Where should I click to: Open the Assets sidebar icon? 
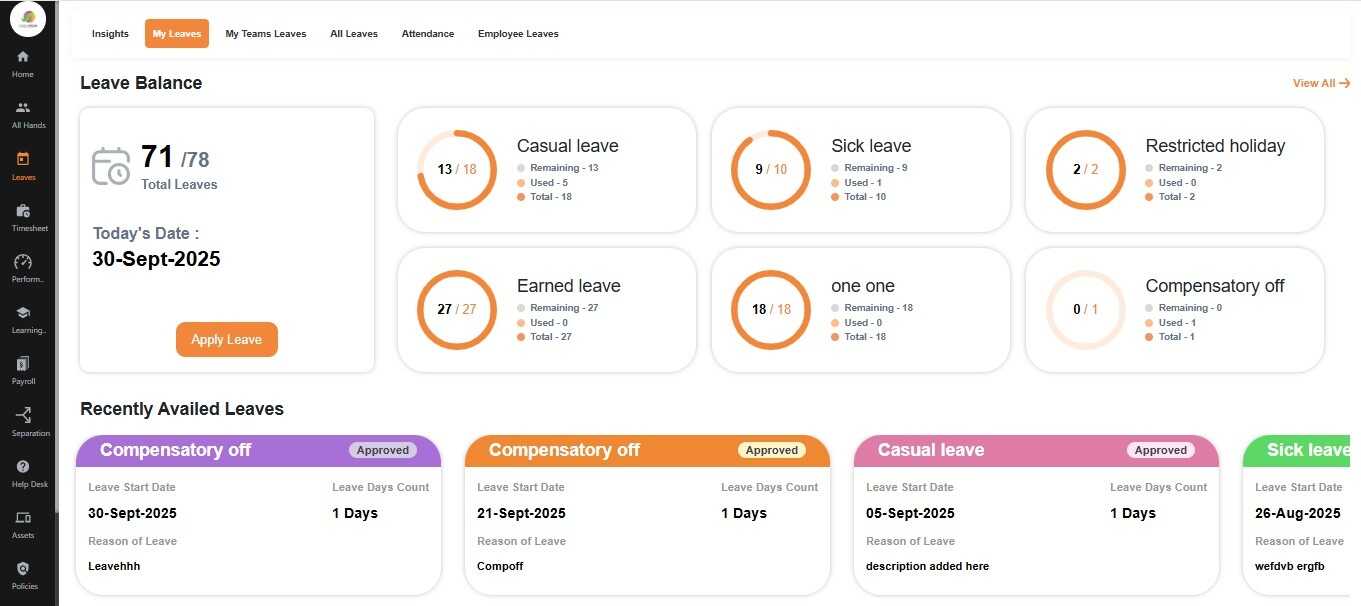23,518
